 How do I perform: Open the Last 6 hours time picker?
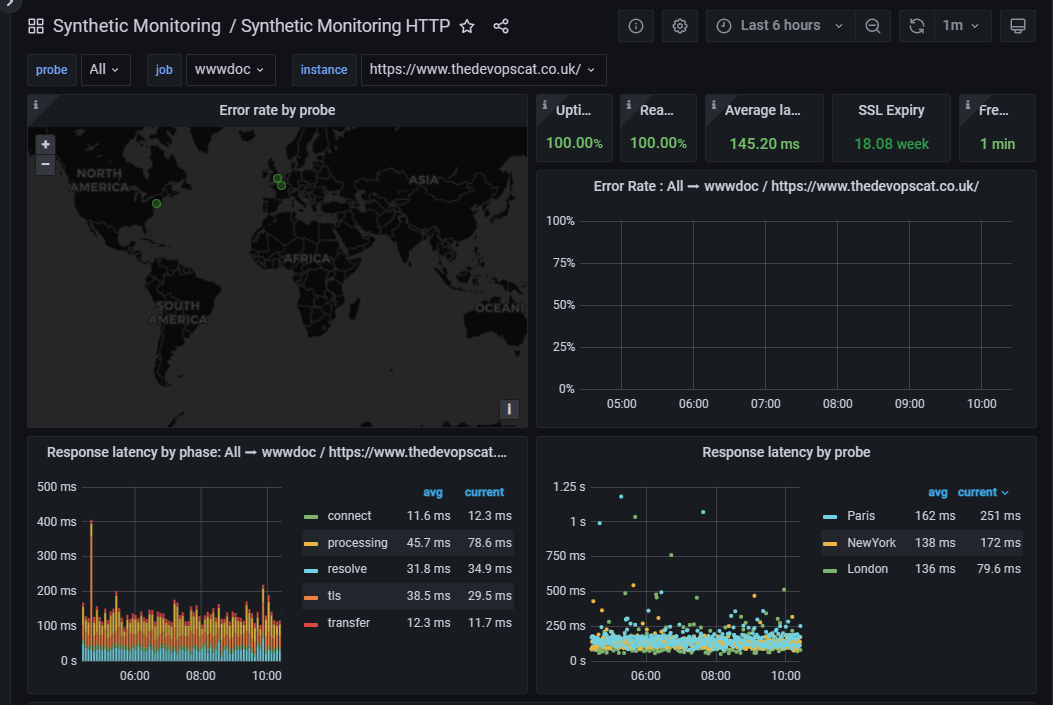(780, 26)
